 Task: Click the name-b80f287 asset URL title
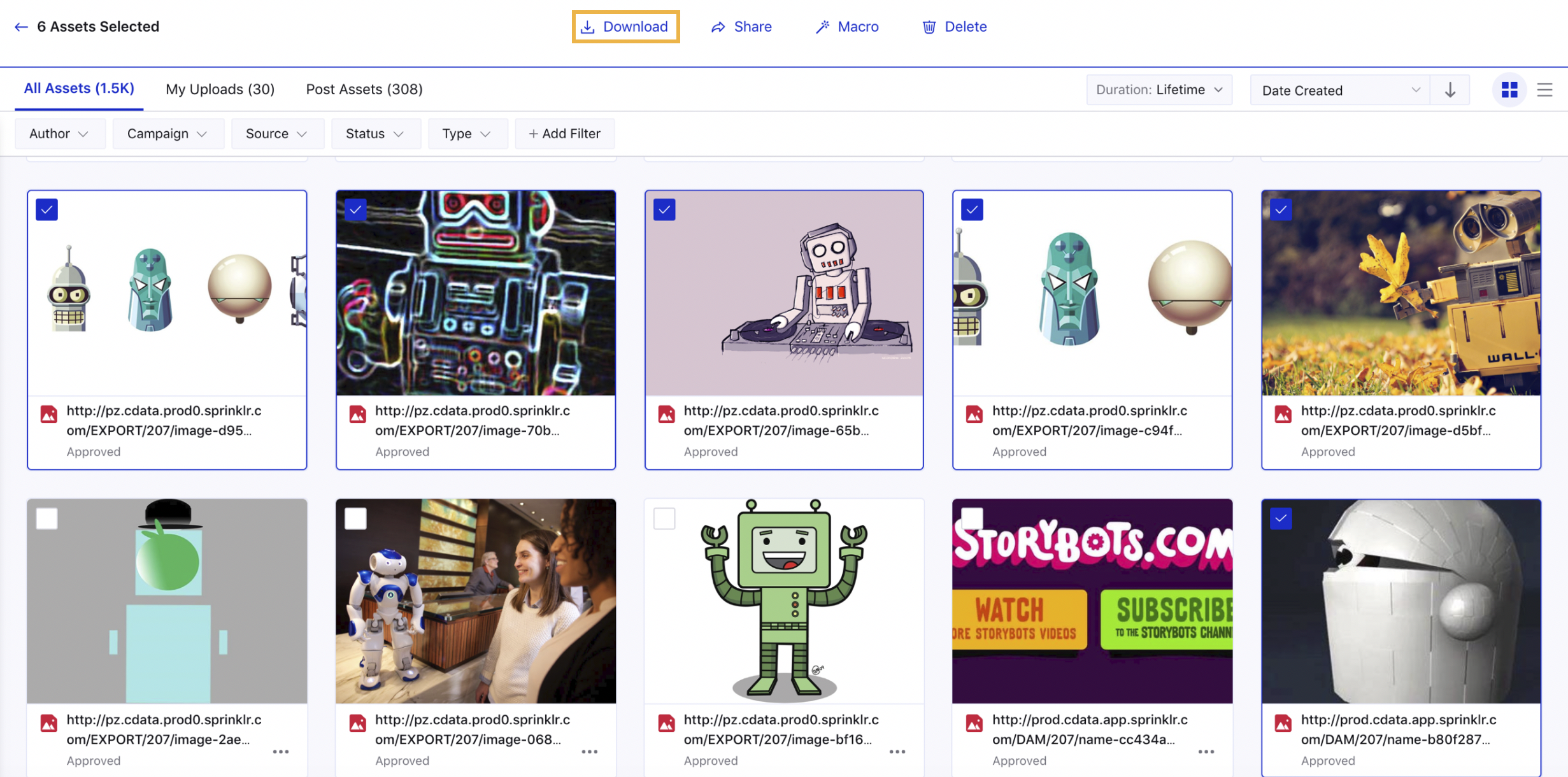click(x=1398, y=729)
